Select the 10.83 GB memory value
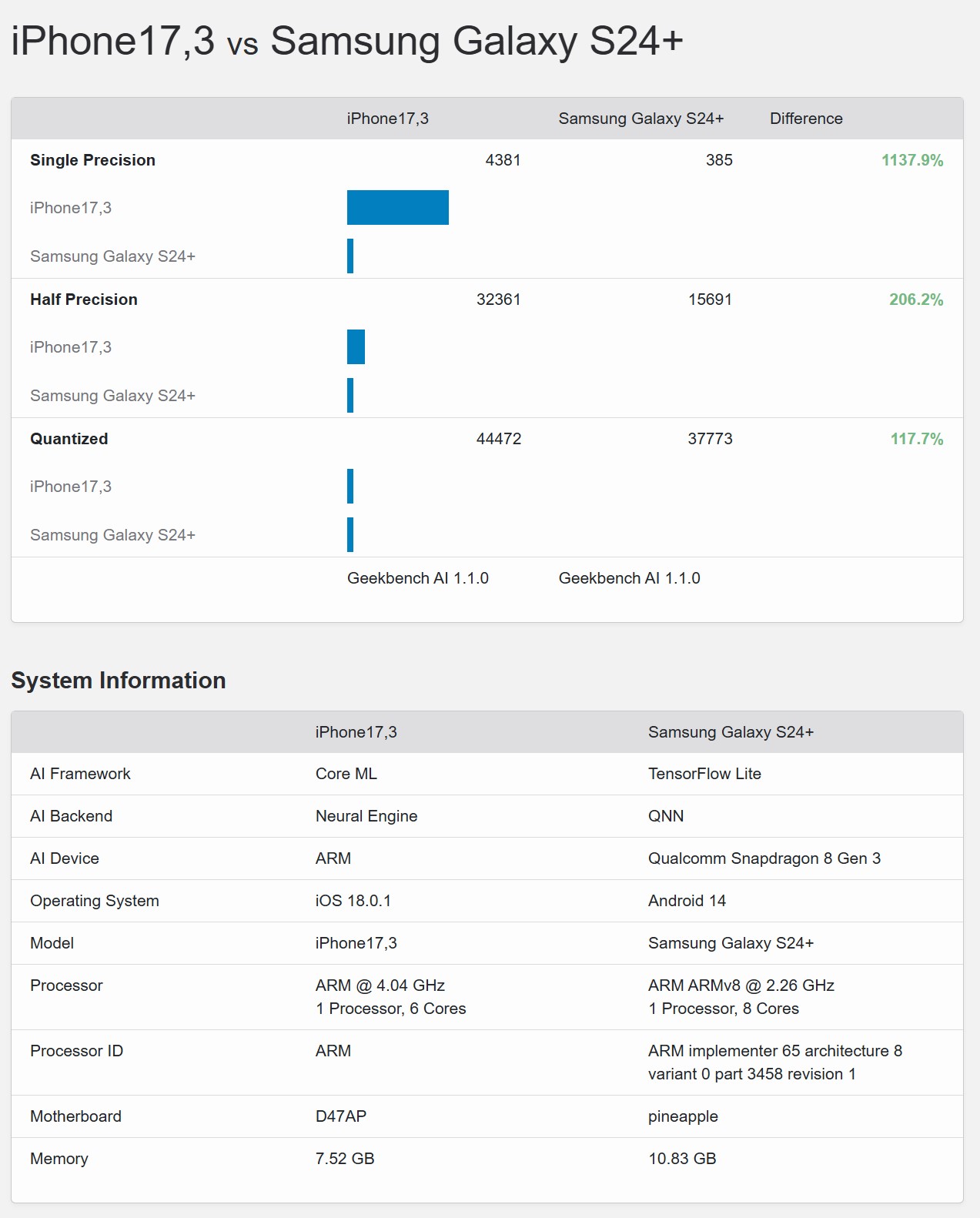The height and width of the screenshot is (1218, 980). tap(682, 1159)
